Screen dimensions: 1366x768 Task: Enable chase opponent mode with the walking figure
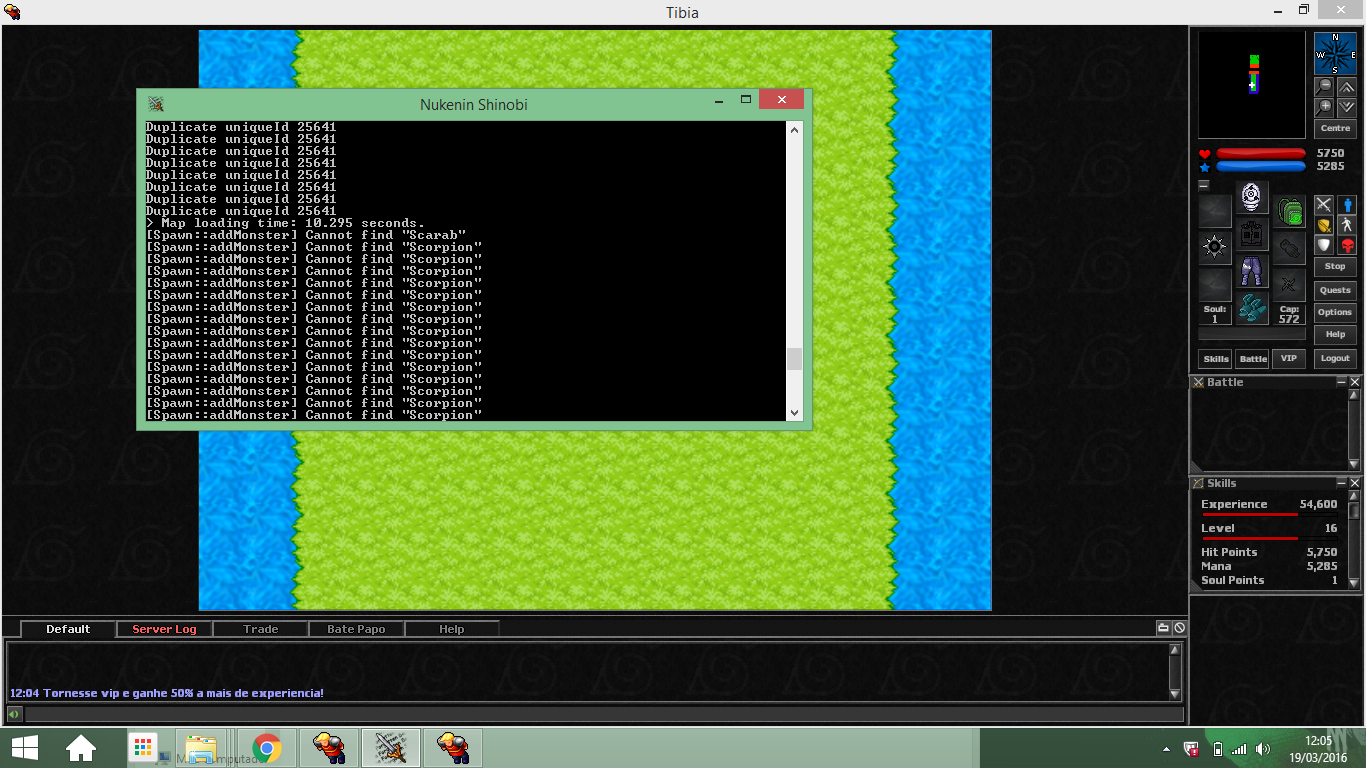[1347, 225]
